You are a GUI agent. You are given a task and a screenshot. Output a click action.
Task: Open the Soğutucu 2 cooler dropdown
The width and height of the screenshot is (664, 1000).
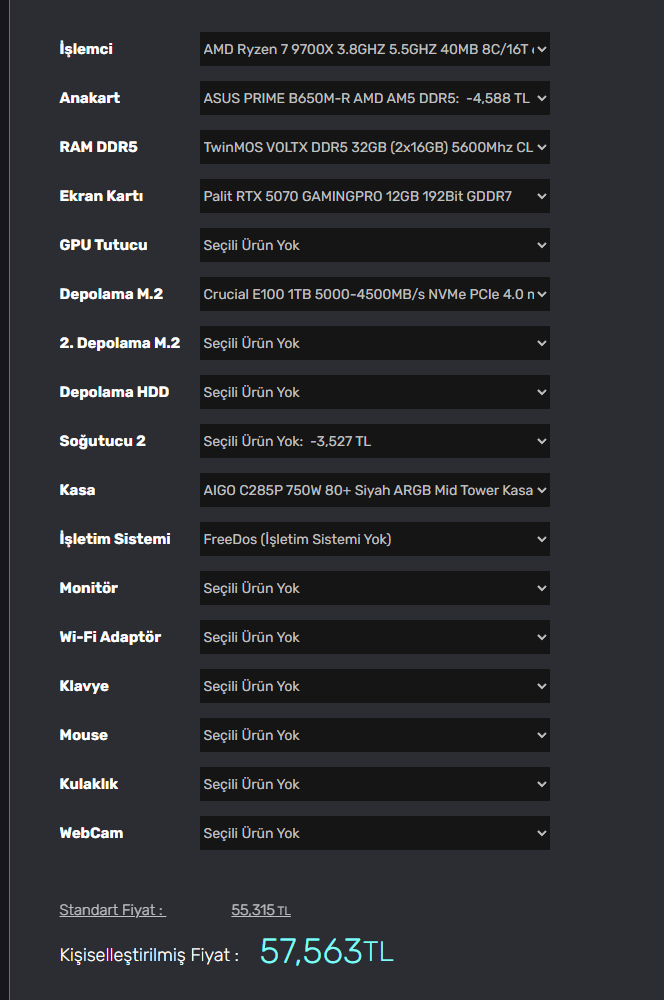pos(374,441)
